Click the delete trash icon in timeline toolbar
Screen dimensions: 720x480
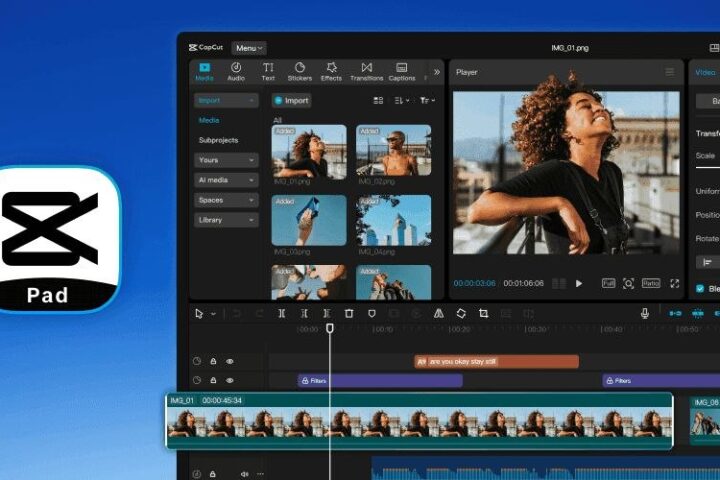pos(349,313)
